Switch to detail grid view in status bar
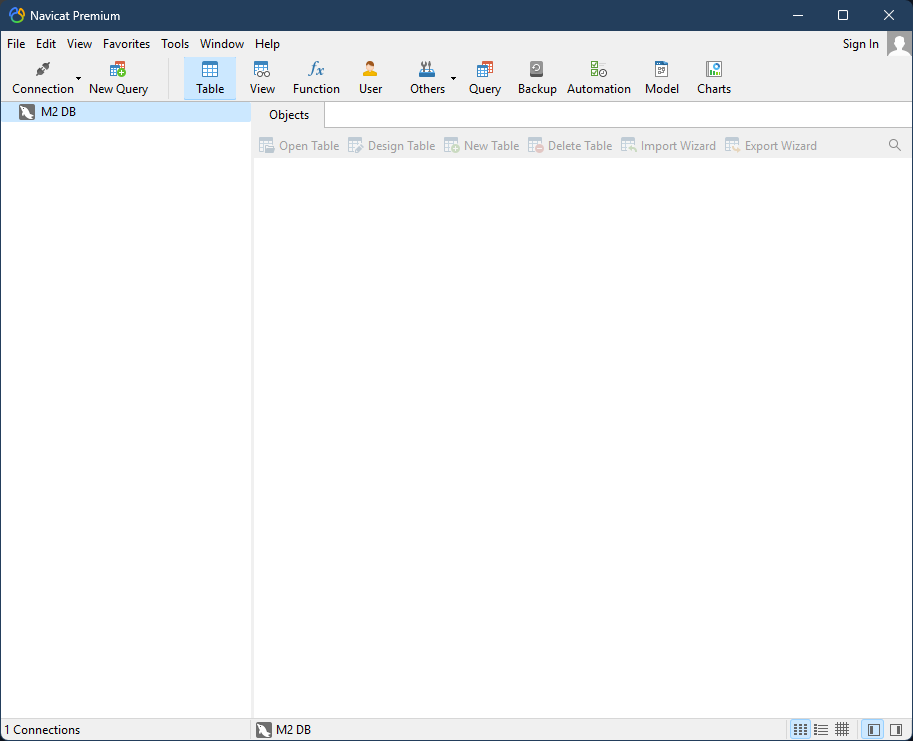 [842, 730]
